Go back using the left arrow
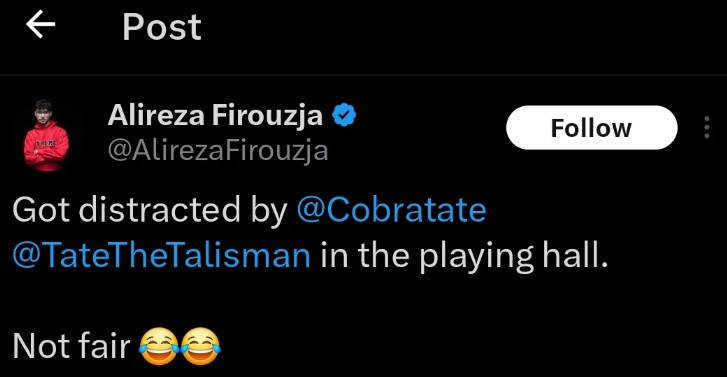This screenshot has width=727, height=377. 41,25
